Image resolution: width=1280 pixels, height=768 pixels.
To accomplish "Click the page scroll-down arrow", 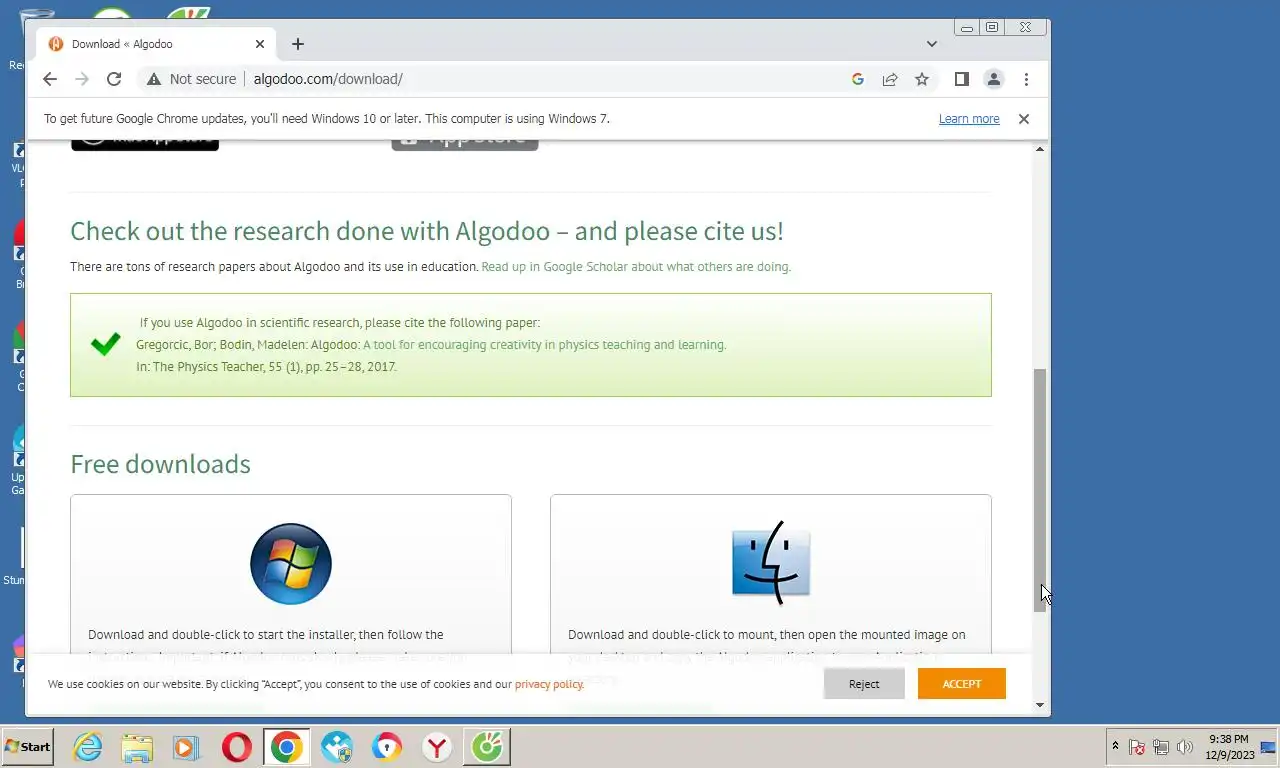I will (1040, 705).
